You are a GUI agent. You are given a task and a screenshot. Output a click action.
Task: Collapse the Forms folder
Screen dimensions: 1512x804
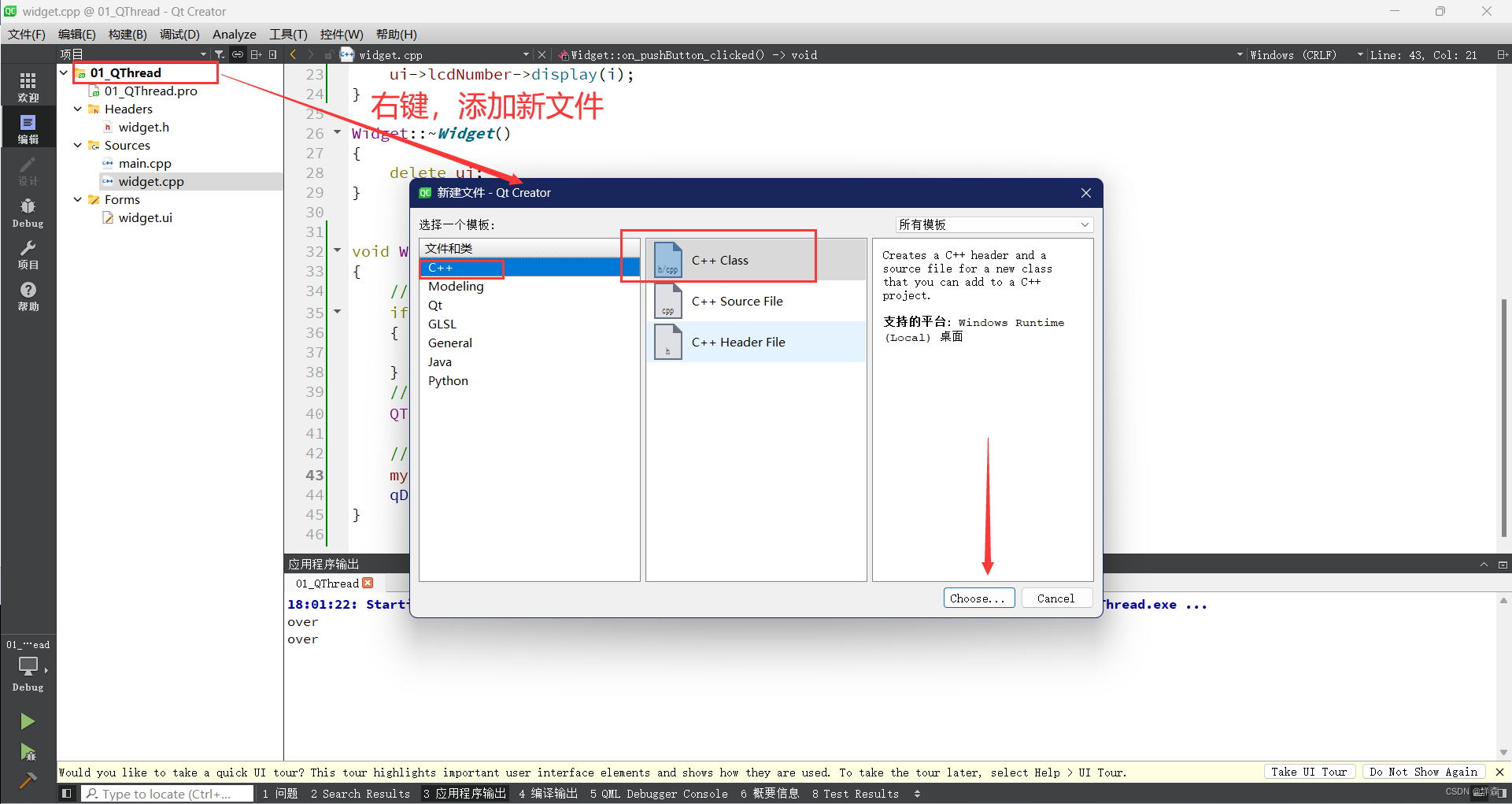(x=78, y=199)
